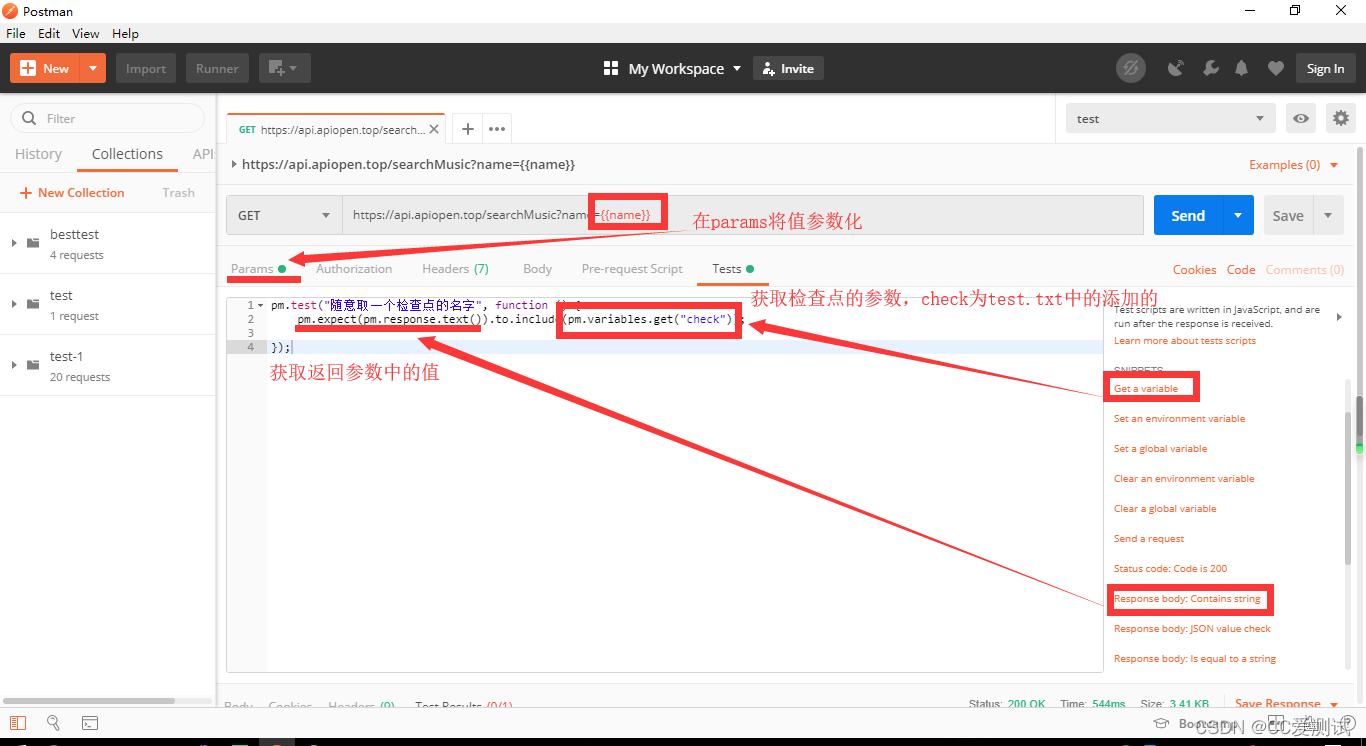This screenshot has width=1366, height=746.
Task: Insert Clear an environment variable snippet
Action: pos(1184,478)
